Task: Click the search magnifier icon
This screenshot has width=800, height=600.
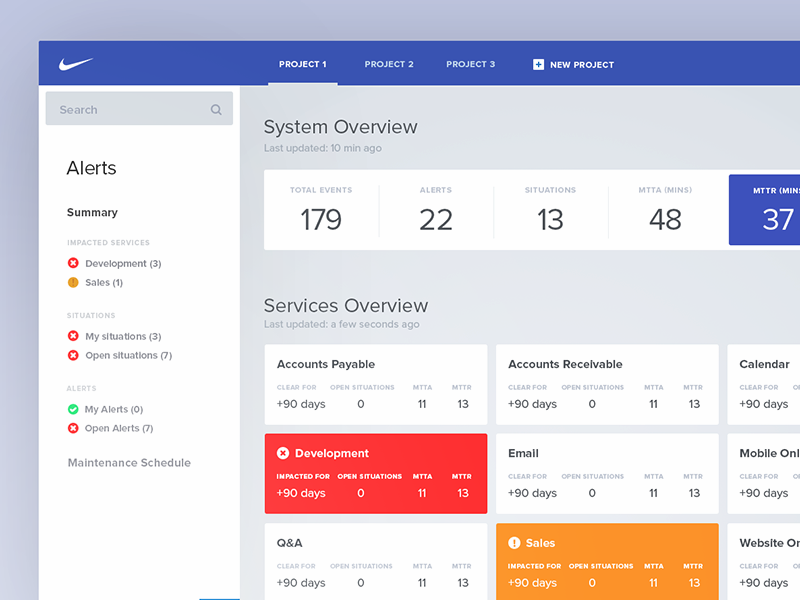Action: [216, 110]
